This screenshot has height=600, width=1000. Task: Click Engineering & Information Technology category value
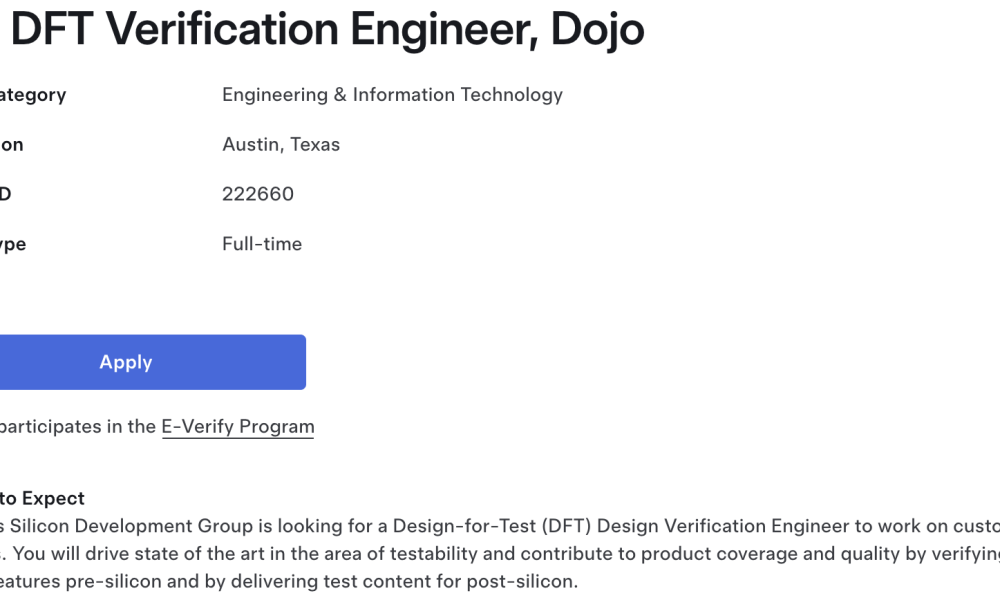tap(392, 95)
